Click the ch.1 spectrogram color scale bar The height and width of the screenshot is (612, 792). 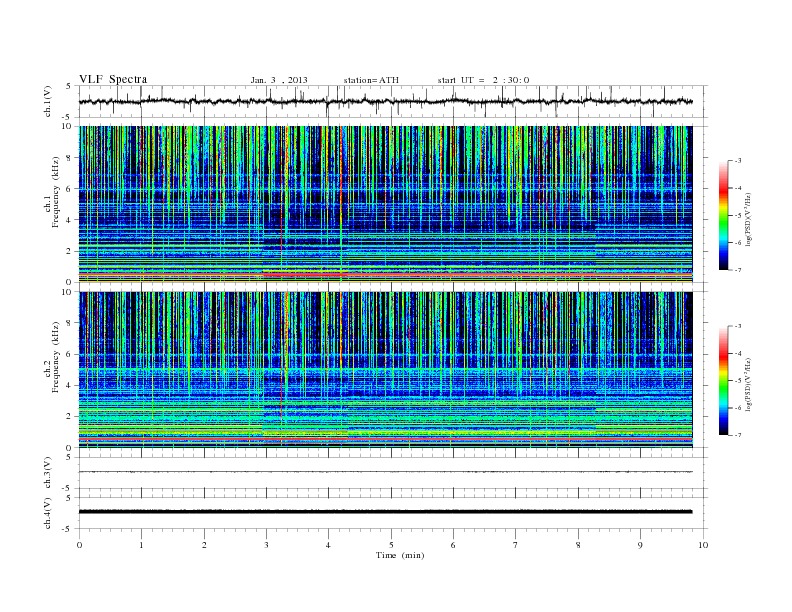pyautogui.click(x=723, y=216)
